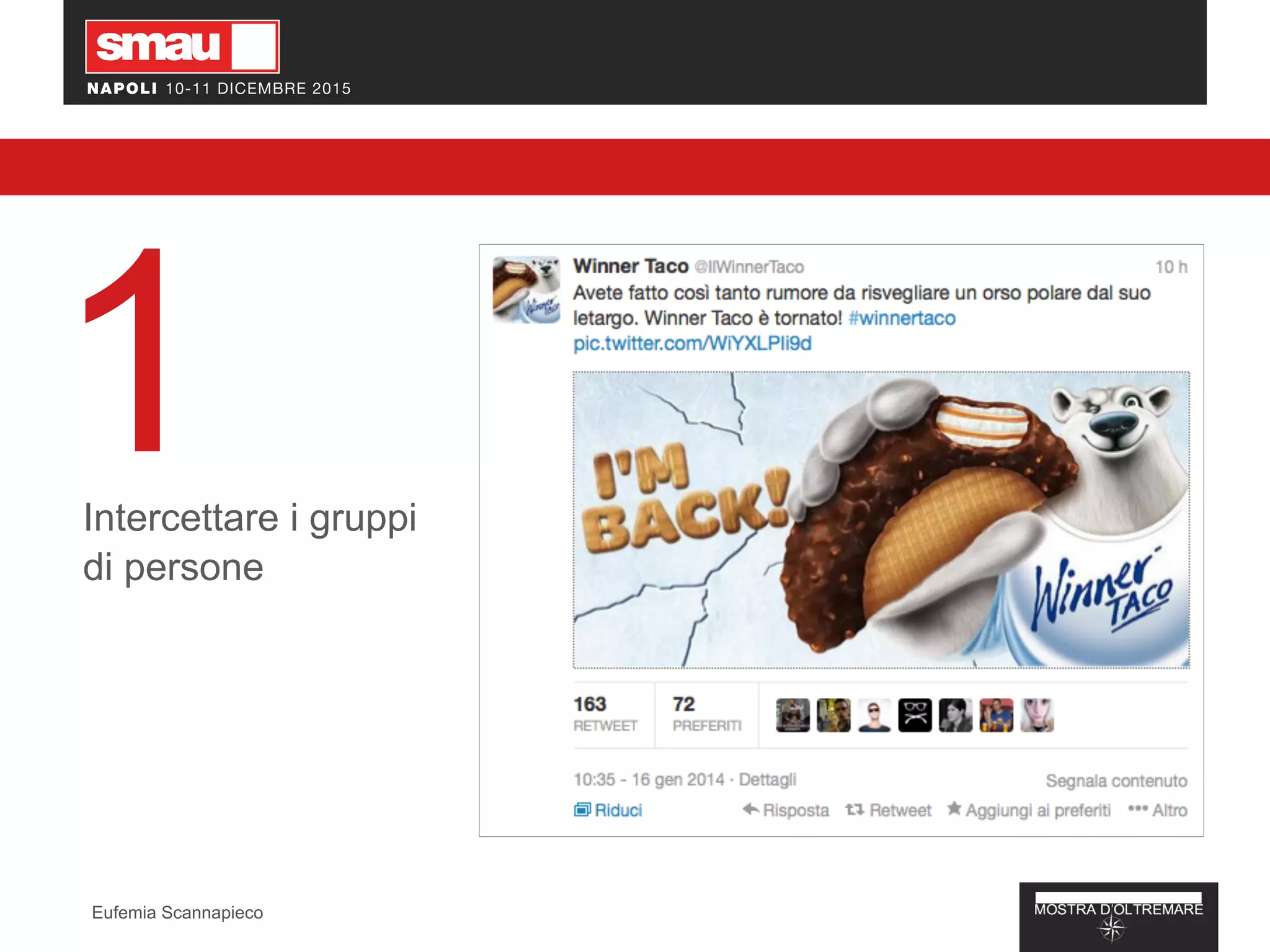Click the Risposta reply arrow icon
Viewport: 1270px width, 952px height.
(750, 809)
